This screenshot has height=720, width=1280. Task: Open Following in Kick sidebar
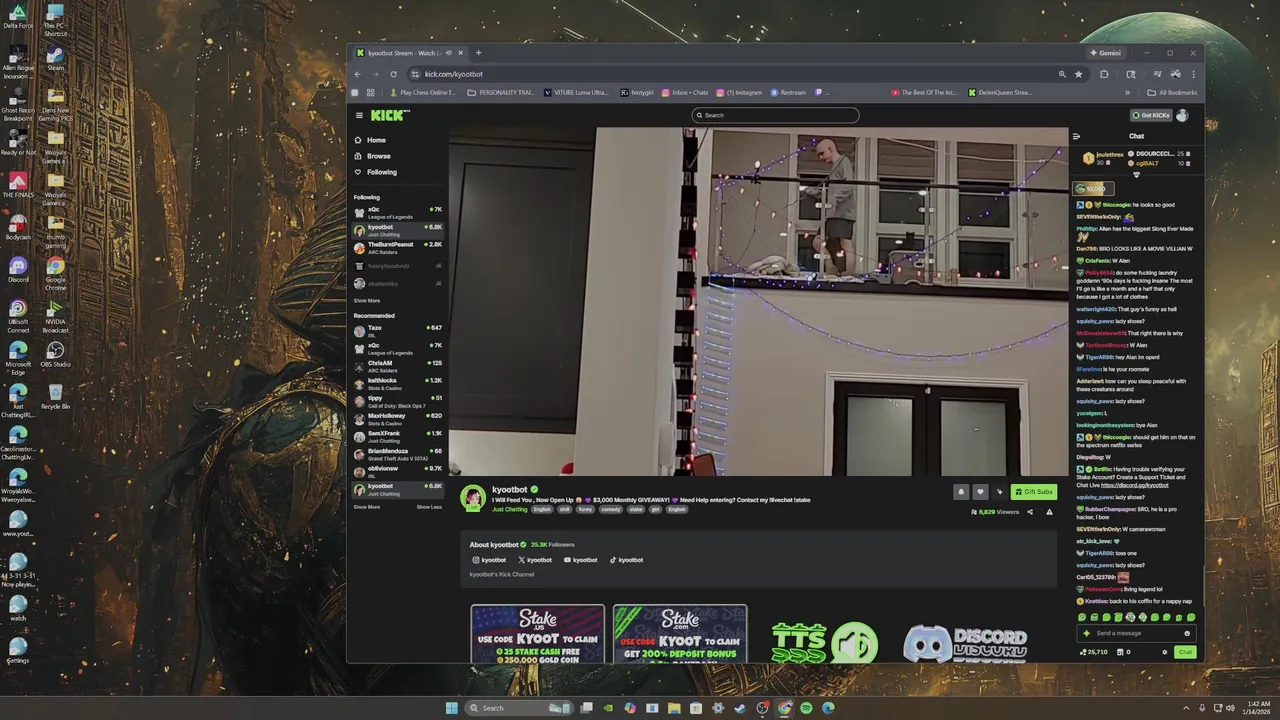tap(381, 172)
